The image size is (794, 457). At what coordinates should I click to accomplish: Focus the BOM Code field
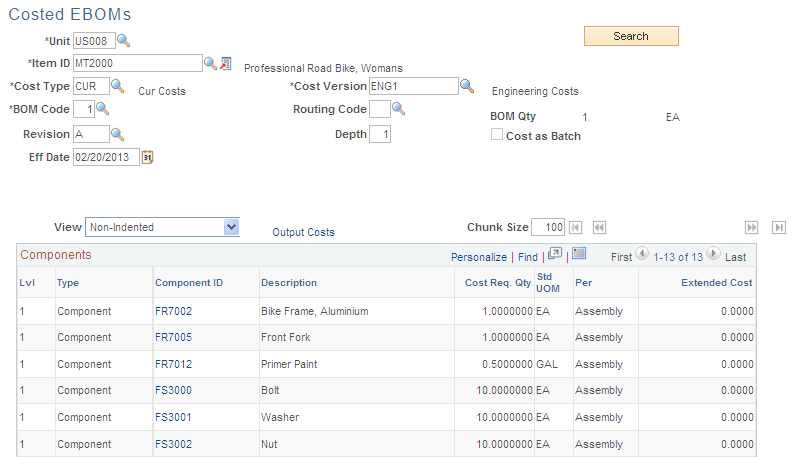tap(84, 109)
